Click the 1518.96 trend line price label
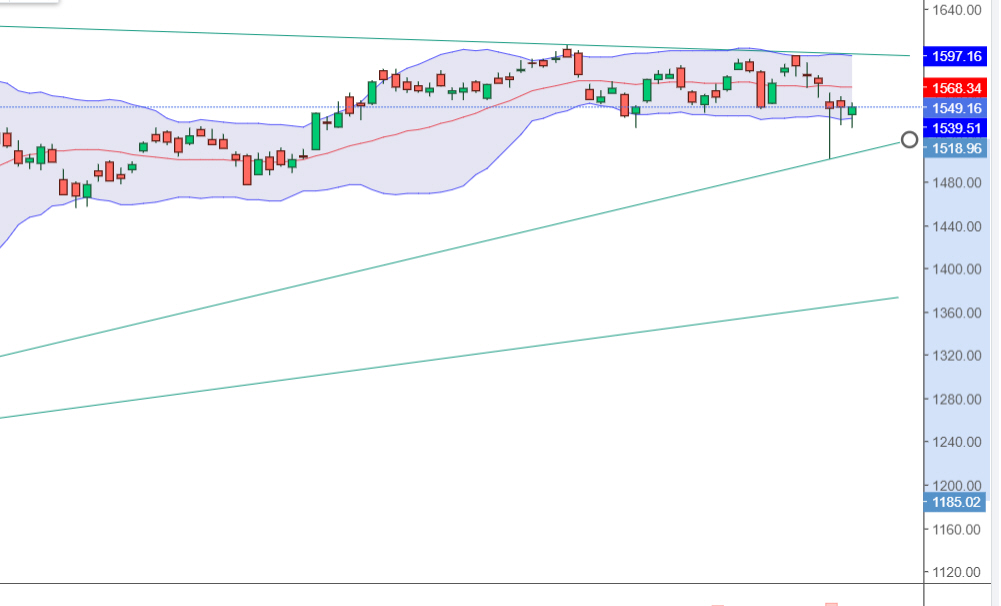The height and width of the screenshot is (606, 1001). [x=956, y=148]
